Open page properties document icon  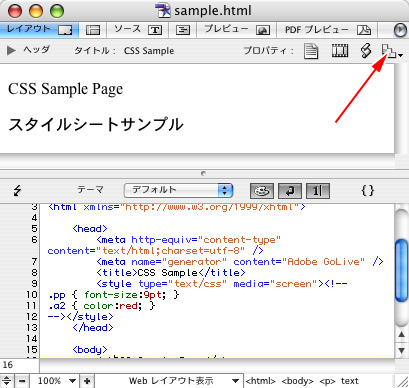(311, 51)
